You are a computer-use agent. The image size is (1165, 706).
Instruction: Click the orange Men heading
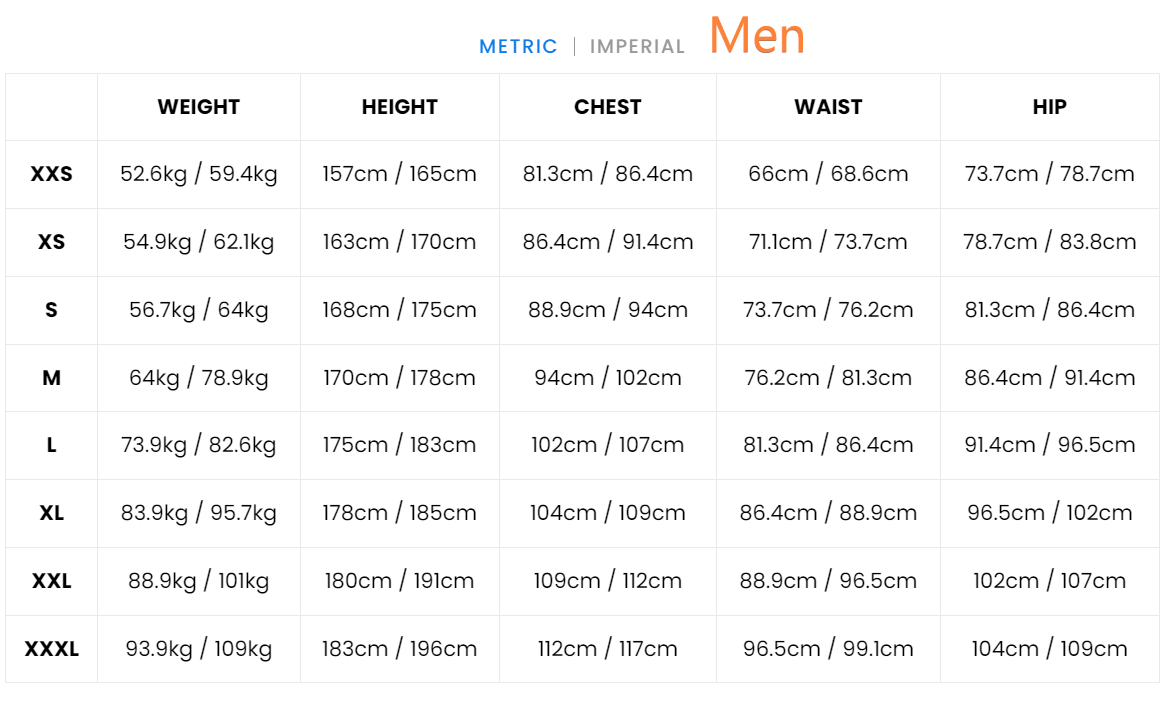(757, 36)
